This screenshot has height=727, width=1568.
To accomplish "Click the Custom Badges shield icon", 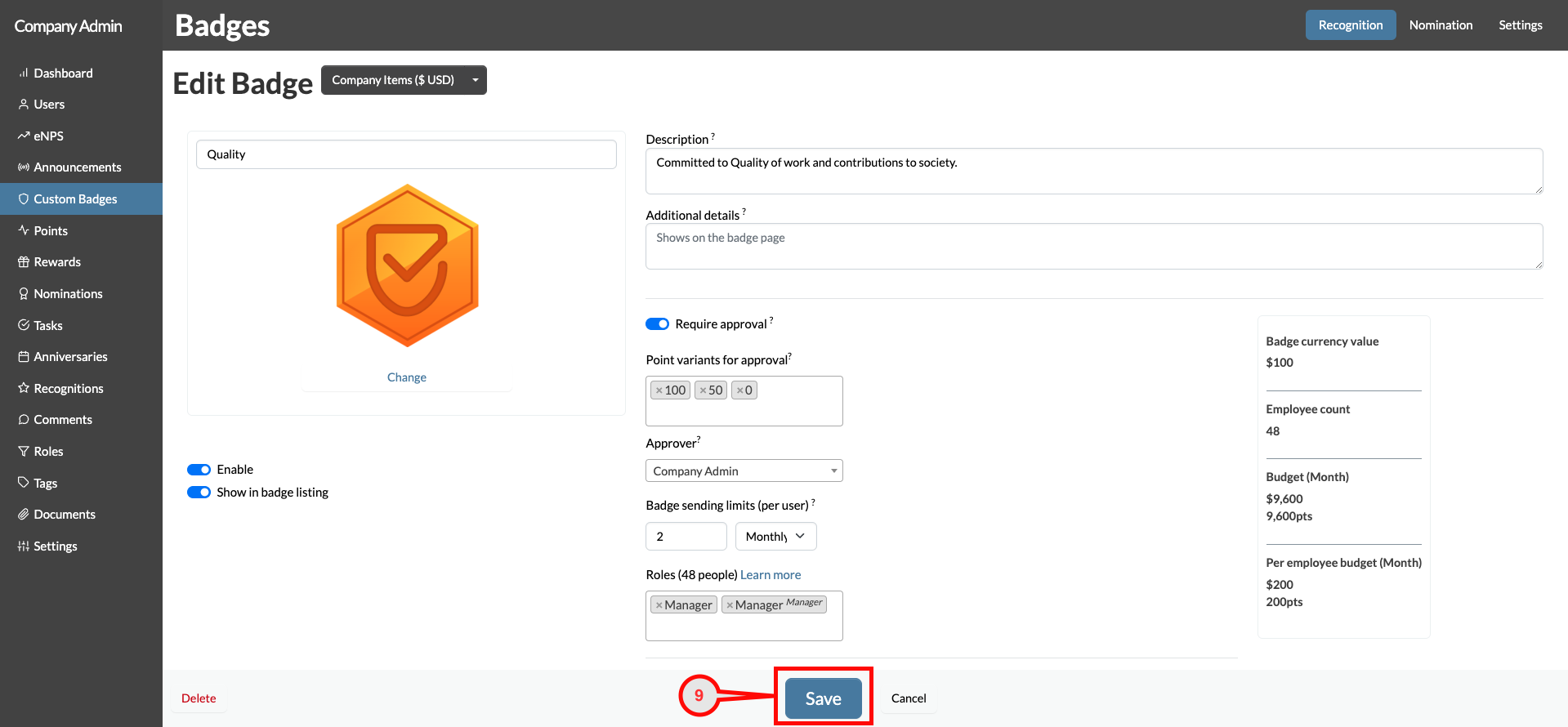I will coord(24,199).
